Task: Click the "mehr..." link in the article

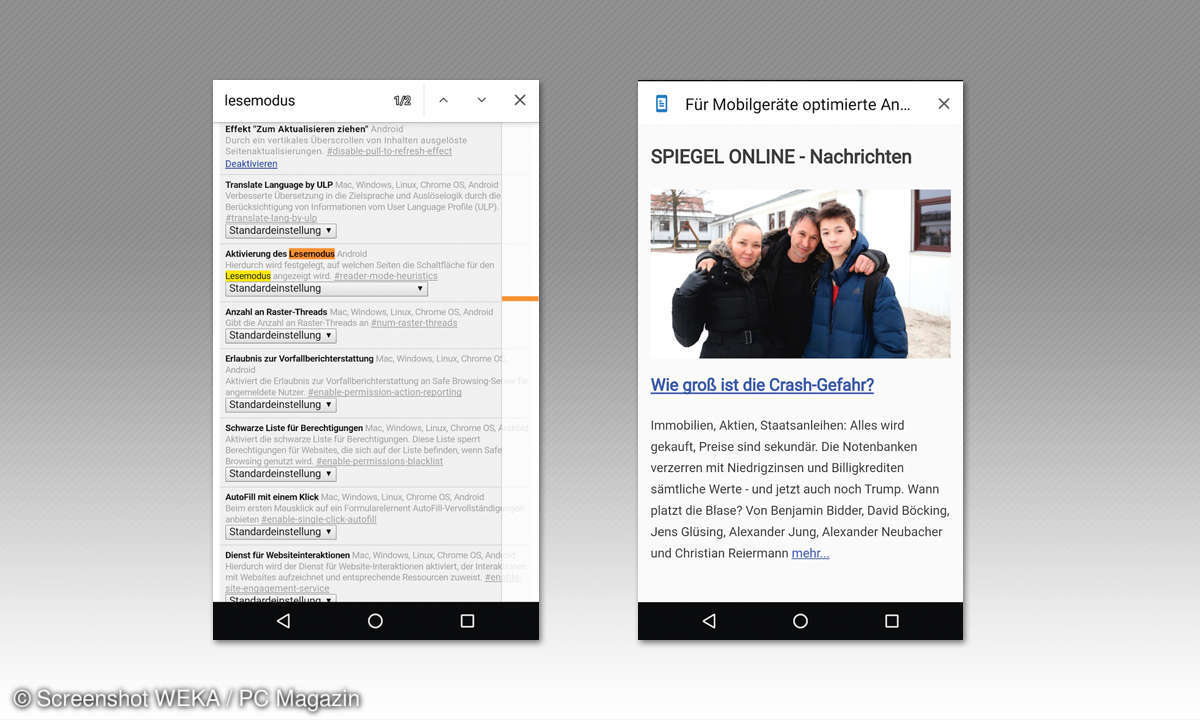Action: tap(810, 553)
